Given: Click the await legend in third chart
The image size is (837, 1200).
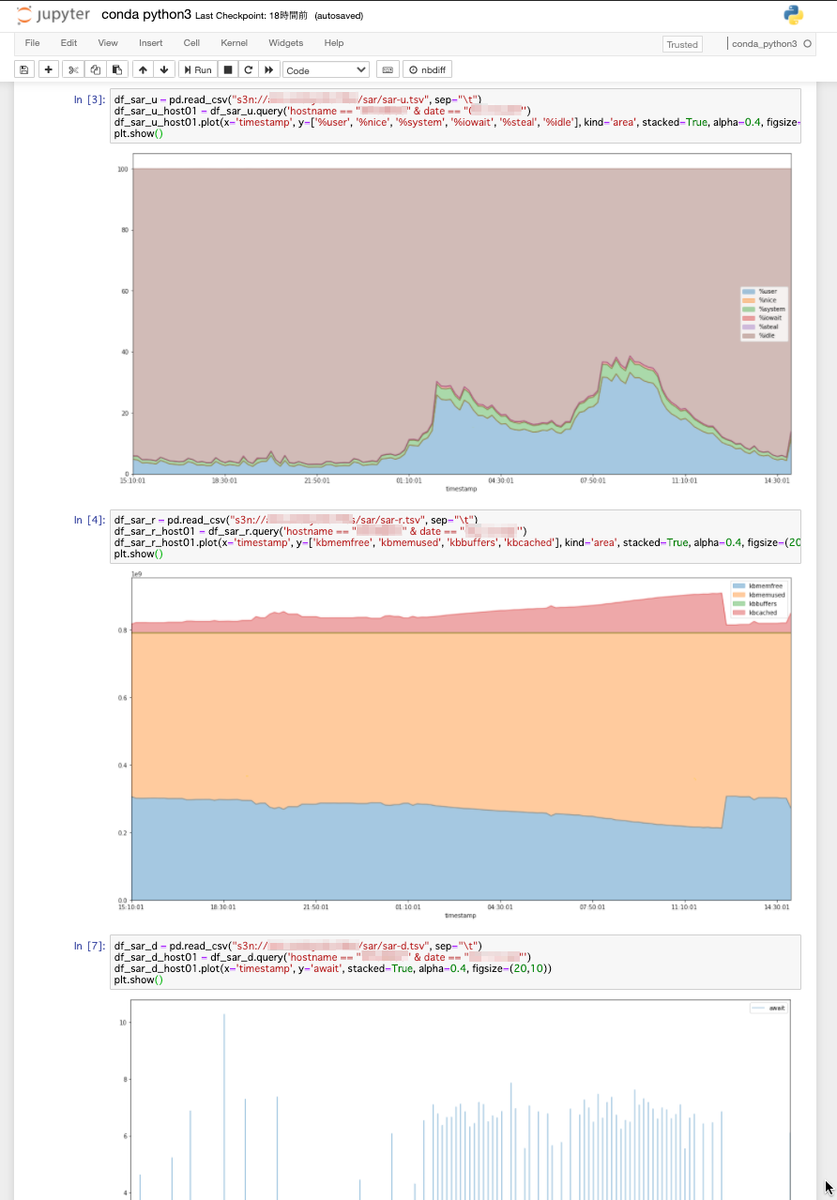Looking at the screenshot, I should point(768,1008).
